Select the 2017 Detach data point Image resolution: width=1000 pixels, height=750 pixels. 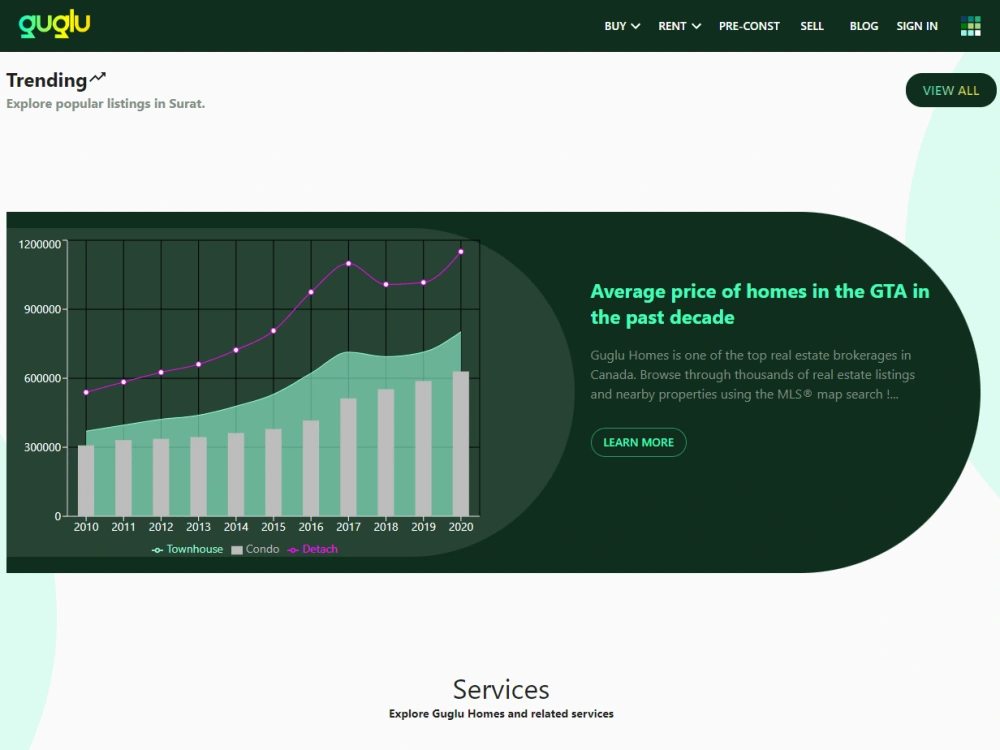point(348,263)
